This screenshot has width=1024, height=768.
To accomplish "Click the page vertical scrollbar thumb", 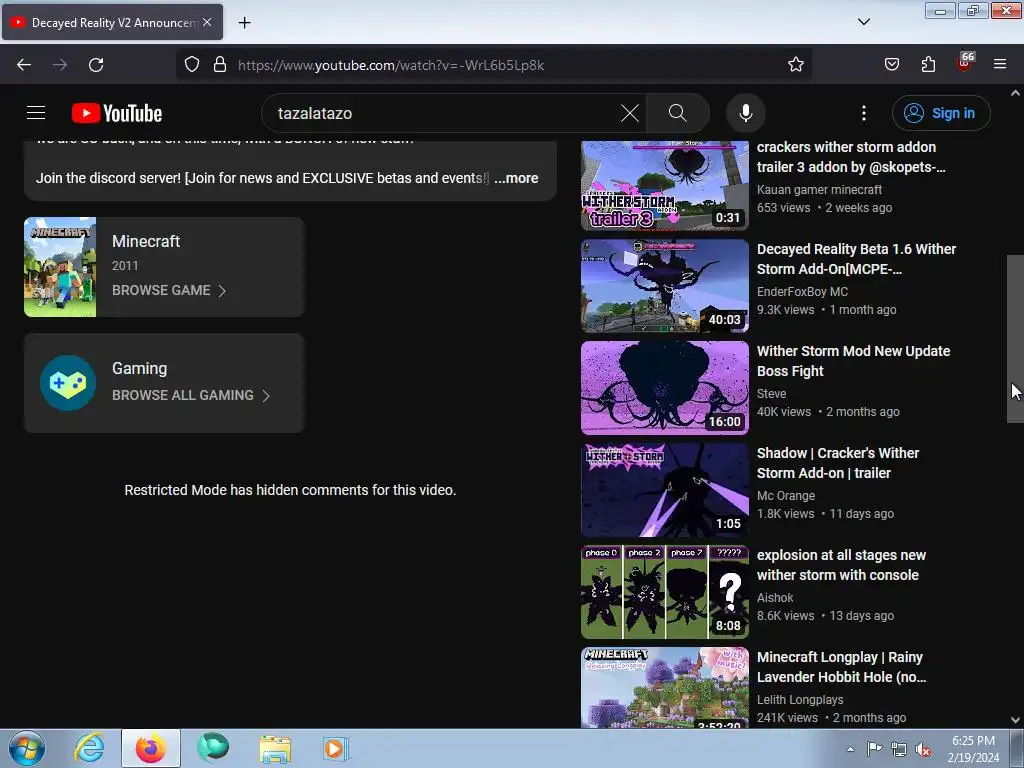I will (1015, 338).
